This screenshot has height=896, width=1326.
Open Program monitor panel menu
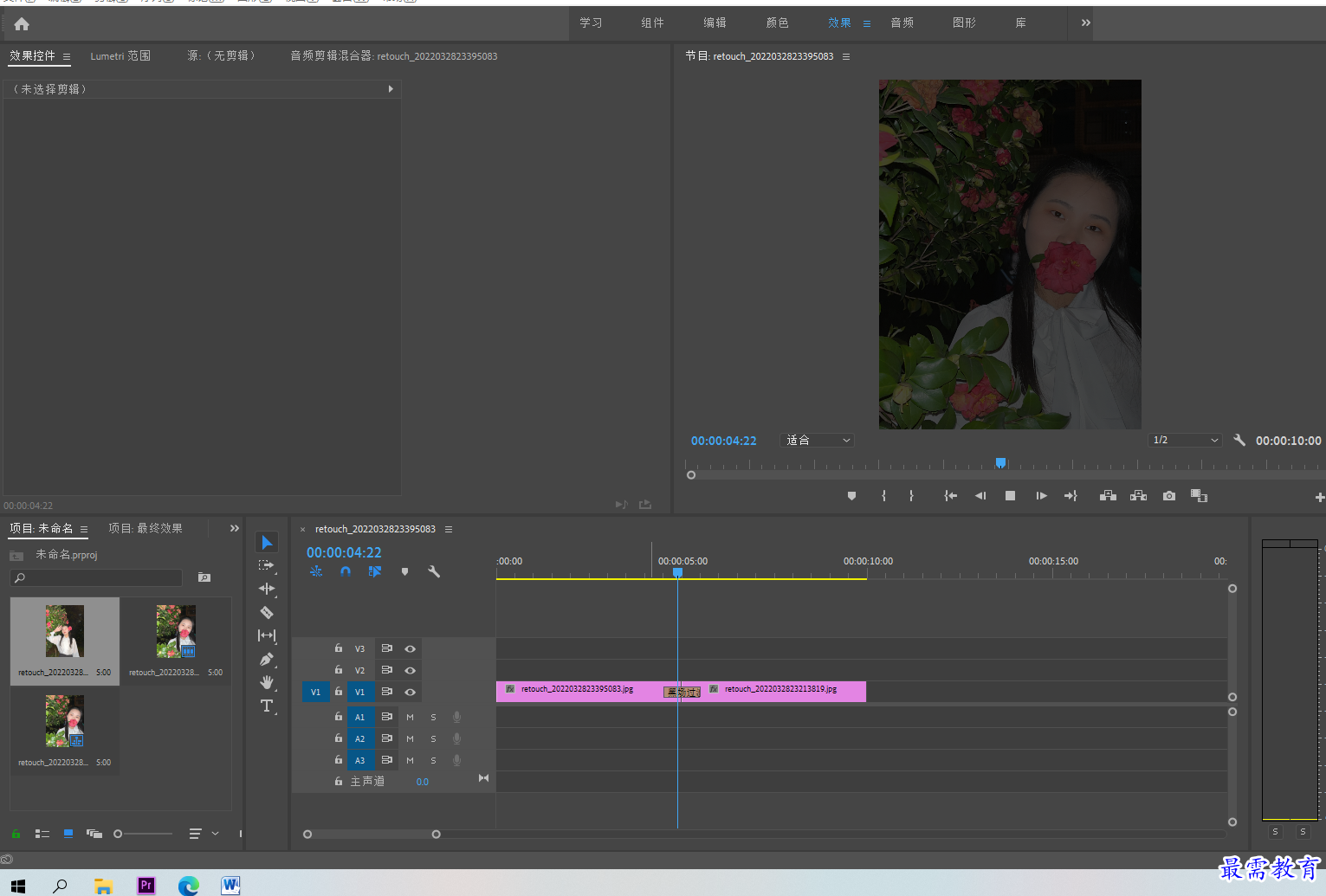(x=846, y=56)
